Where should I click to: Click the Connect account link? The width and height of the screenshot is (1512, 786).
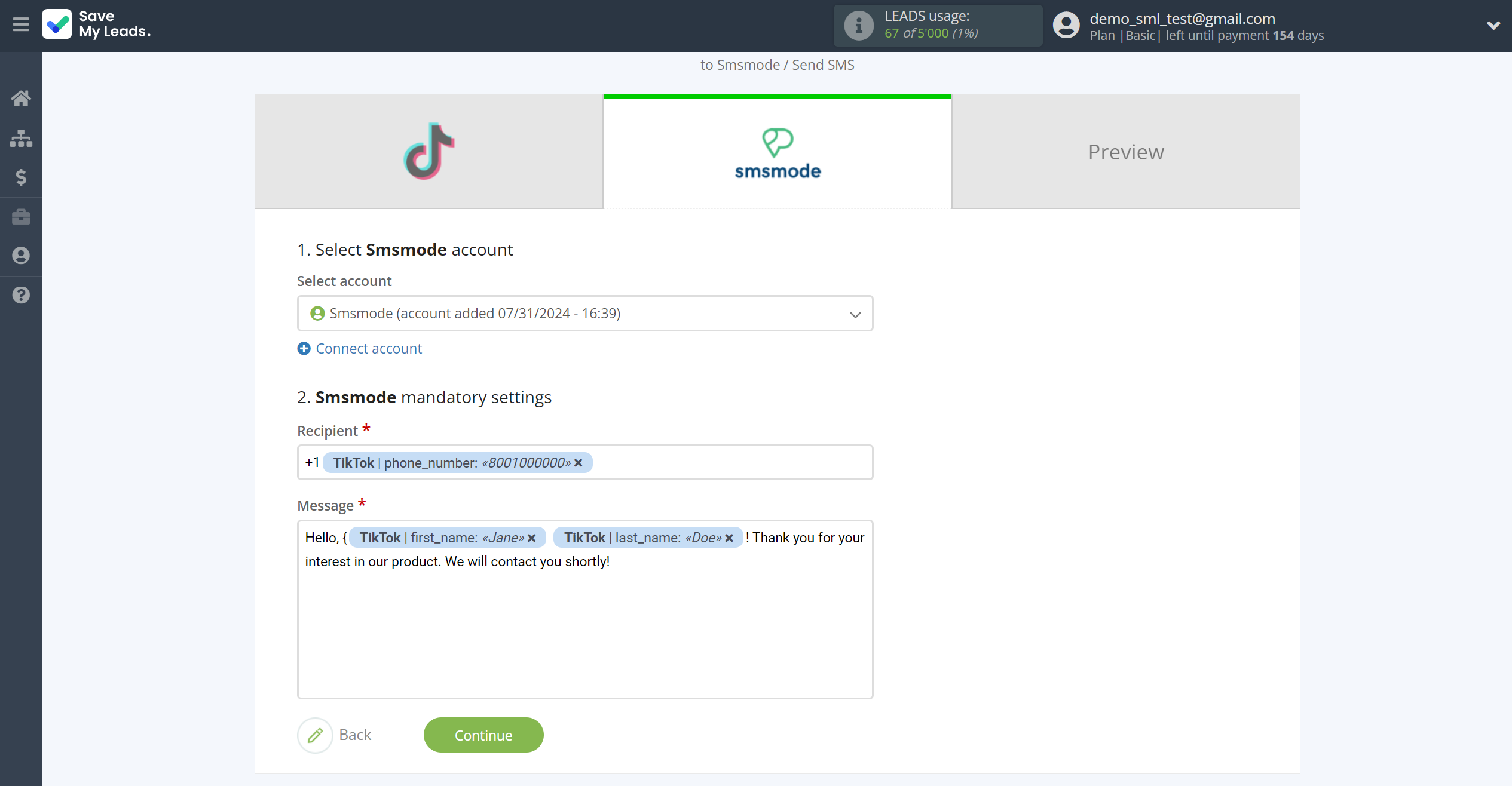coord(369,349)
